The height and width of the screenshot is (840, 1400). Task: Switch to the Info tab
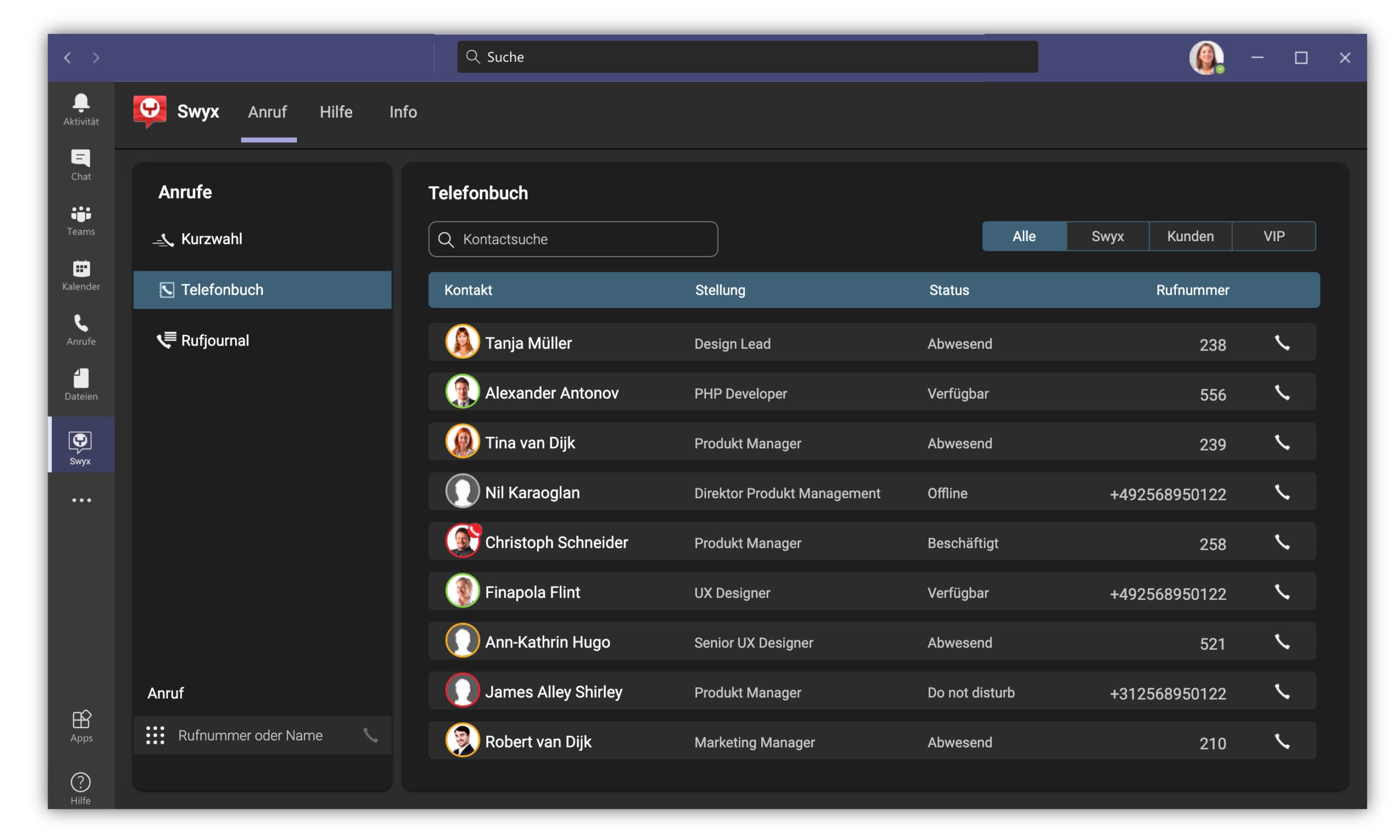[x=403, y=112]
